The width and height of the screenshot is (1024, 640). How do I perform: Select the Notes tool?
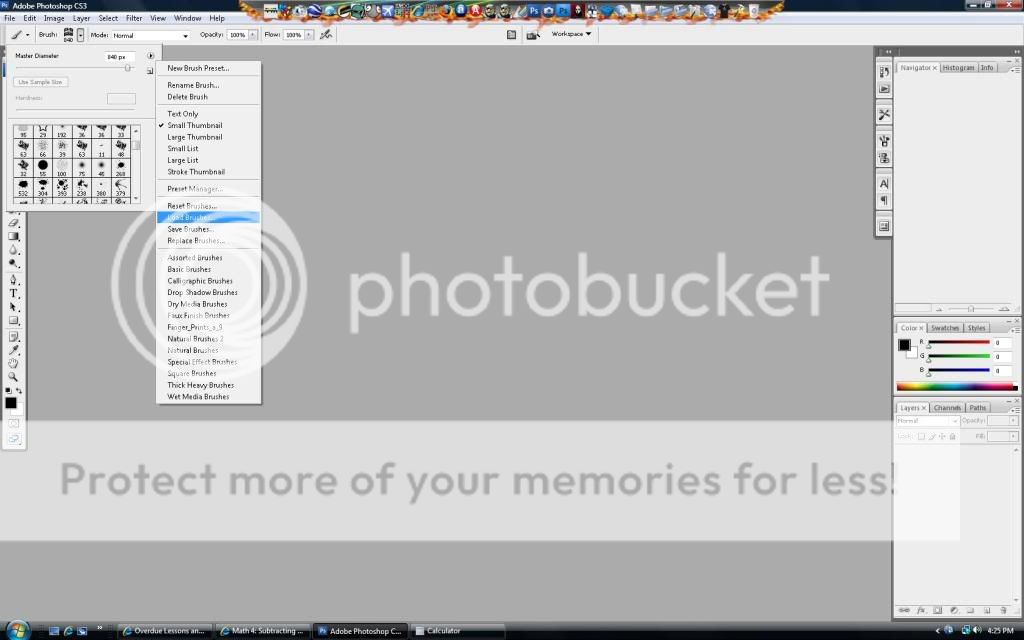click(13, 337)
